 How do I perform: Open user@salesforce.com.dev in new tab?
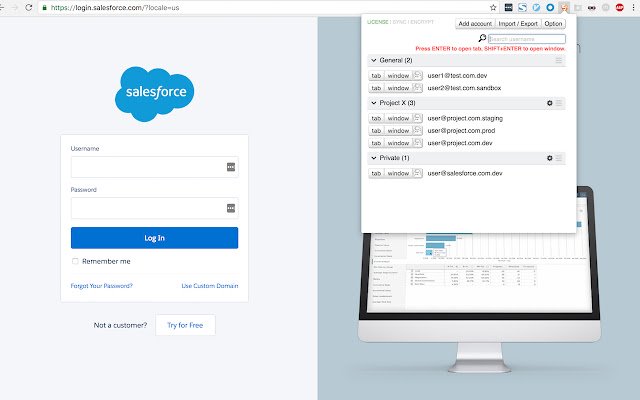pyautogui.click(x=376, y=173)
